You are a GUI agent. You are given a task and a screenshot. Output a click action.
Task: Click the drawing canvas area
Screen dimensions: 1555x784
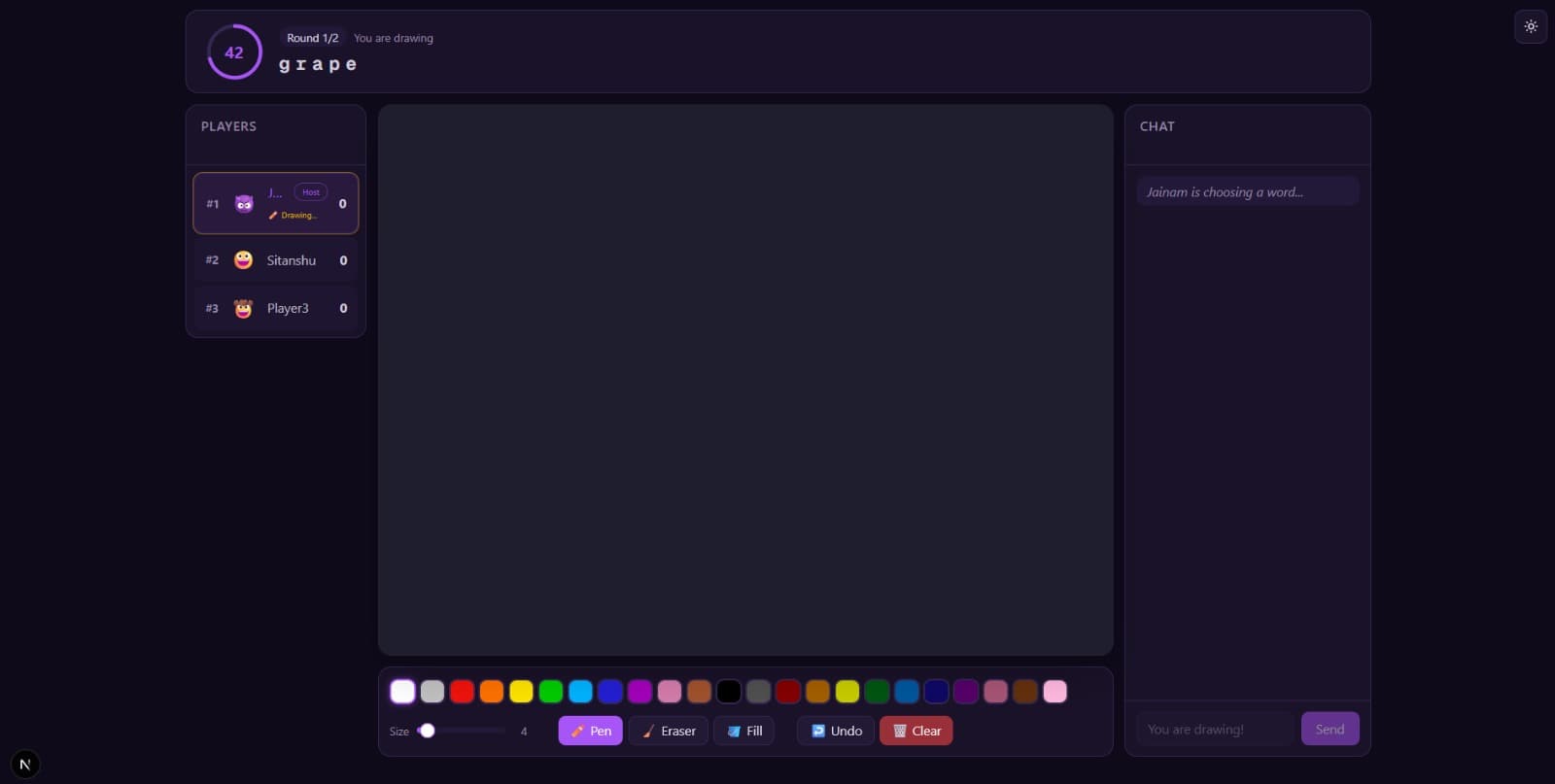(745, 380)
